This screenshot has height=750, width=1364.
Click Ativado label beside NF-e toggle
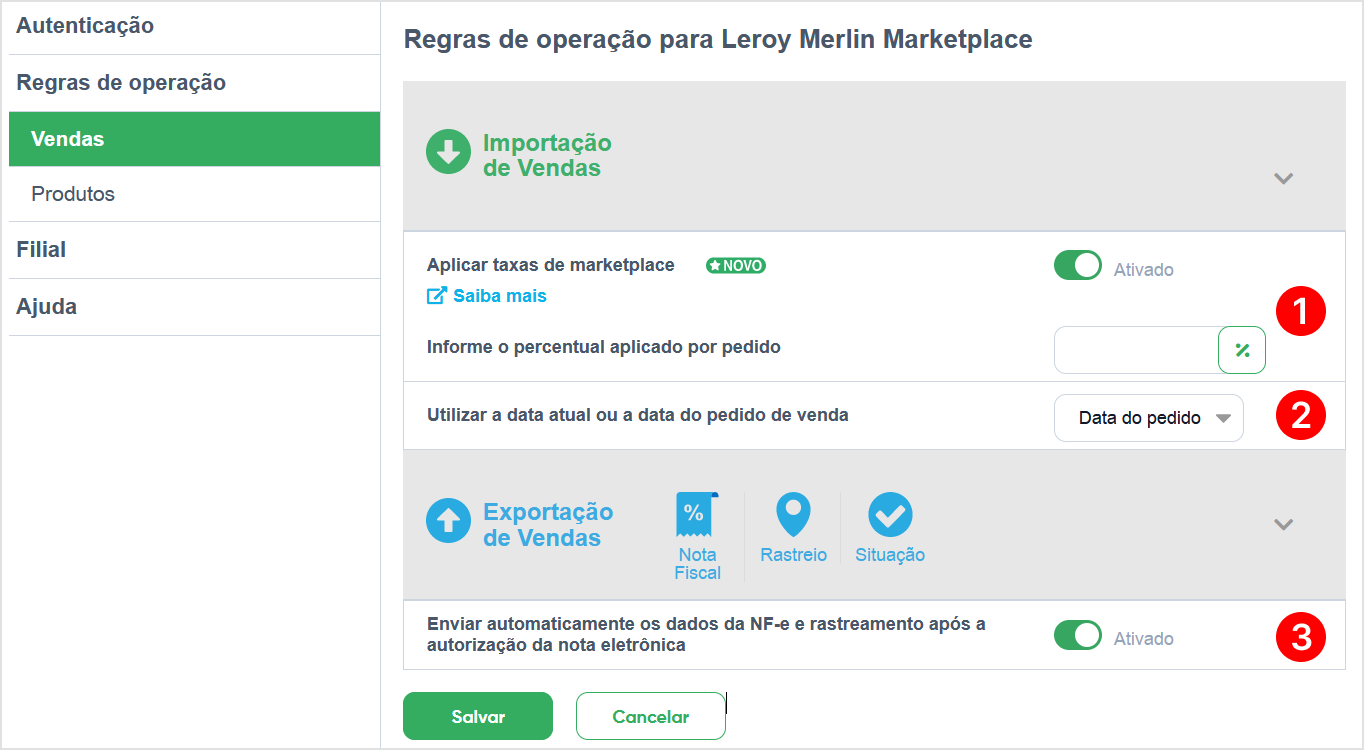click(x=1144, y=638)
